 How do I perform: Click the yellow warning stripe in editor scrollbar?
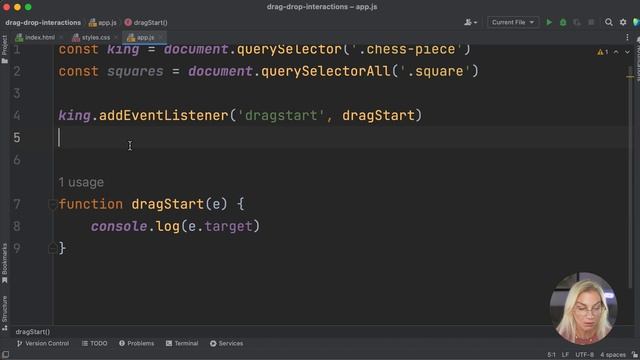(631, 76)
